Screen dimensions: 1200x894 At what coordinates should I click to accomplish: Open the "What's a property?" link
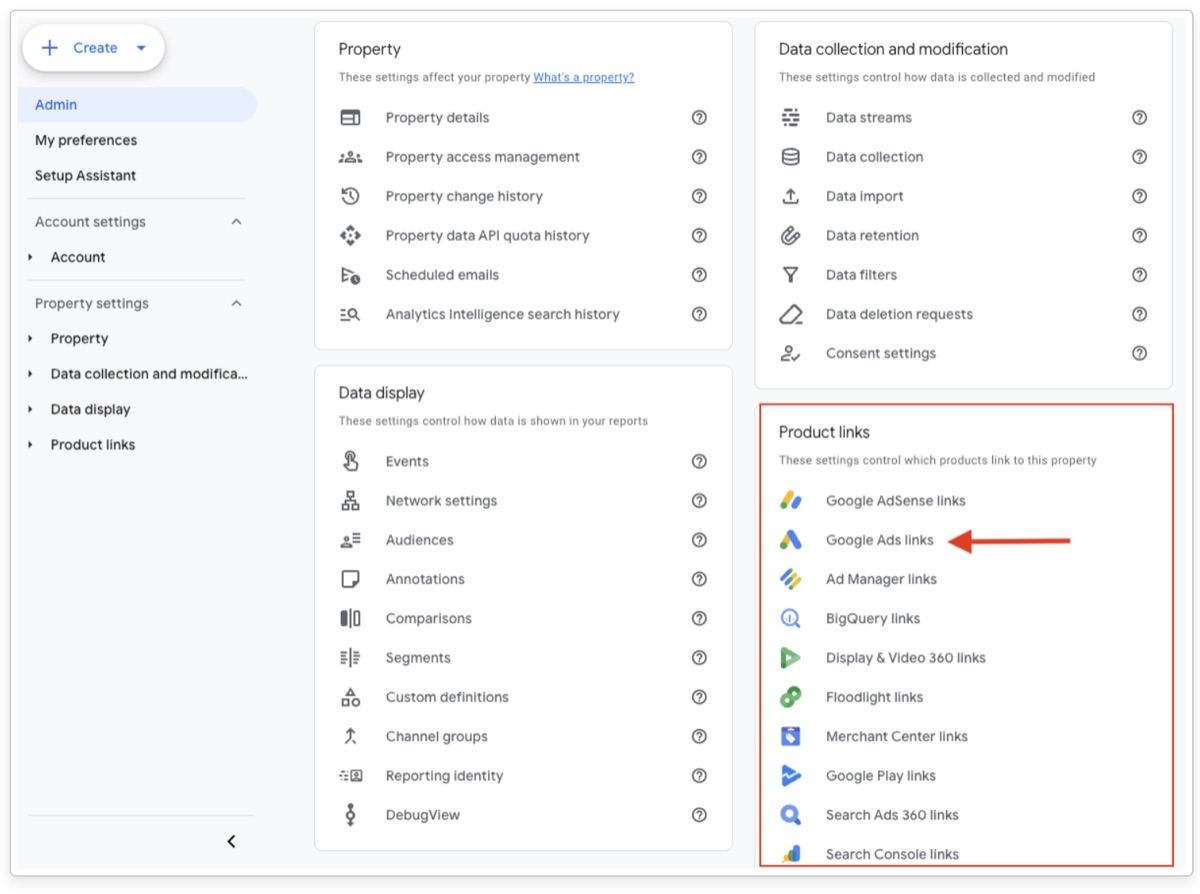coord(584,77)
